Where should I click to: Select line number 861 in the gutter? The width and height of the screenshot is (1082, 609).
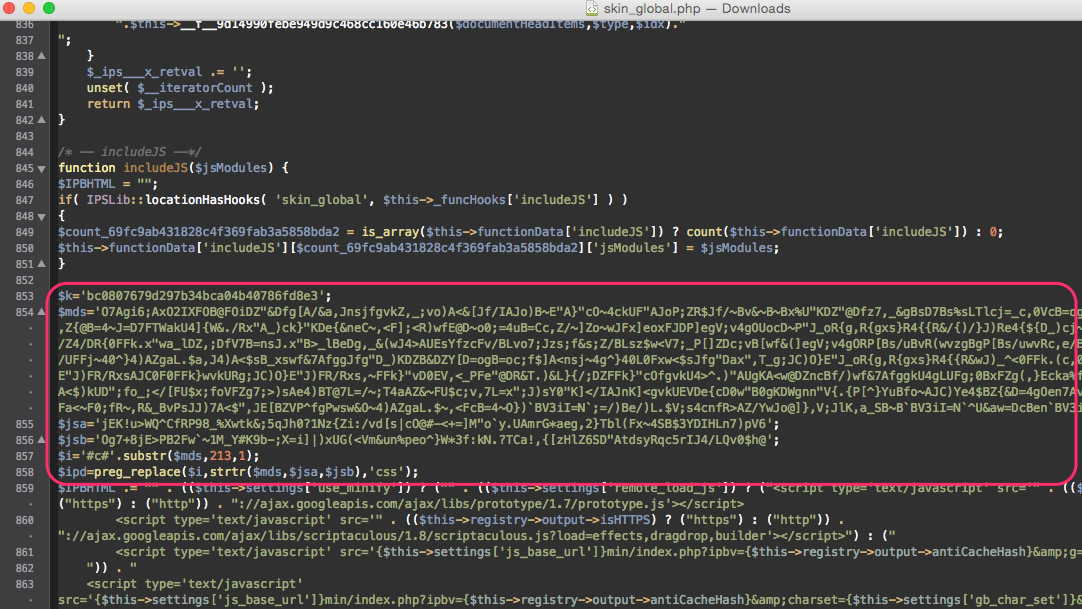(24, 552)
